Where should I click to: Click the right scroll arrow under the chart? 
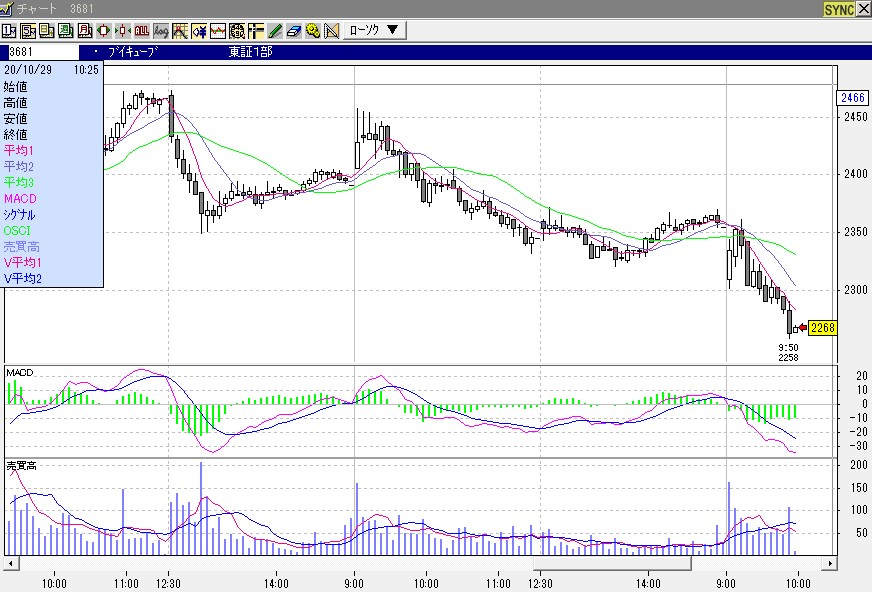tap(831, 563)
